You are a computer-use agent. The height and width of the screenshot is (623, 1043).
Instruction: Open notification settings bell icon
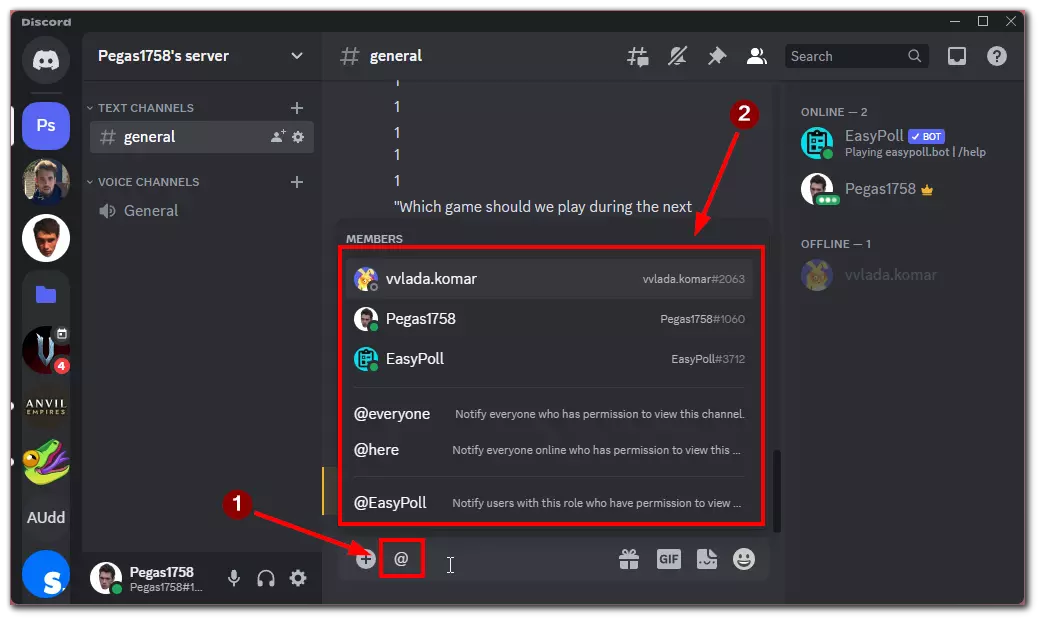coord(677,57)
